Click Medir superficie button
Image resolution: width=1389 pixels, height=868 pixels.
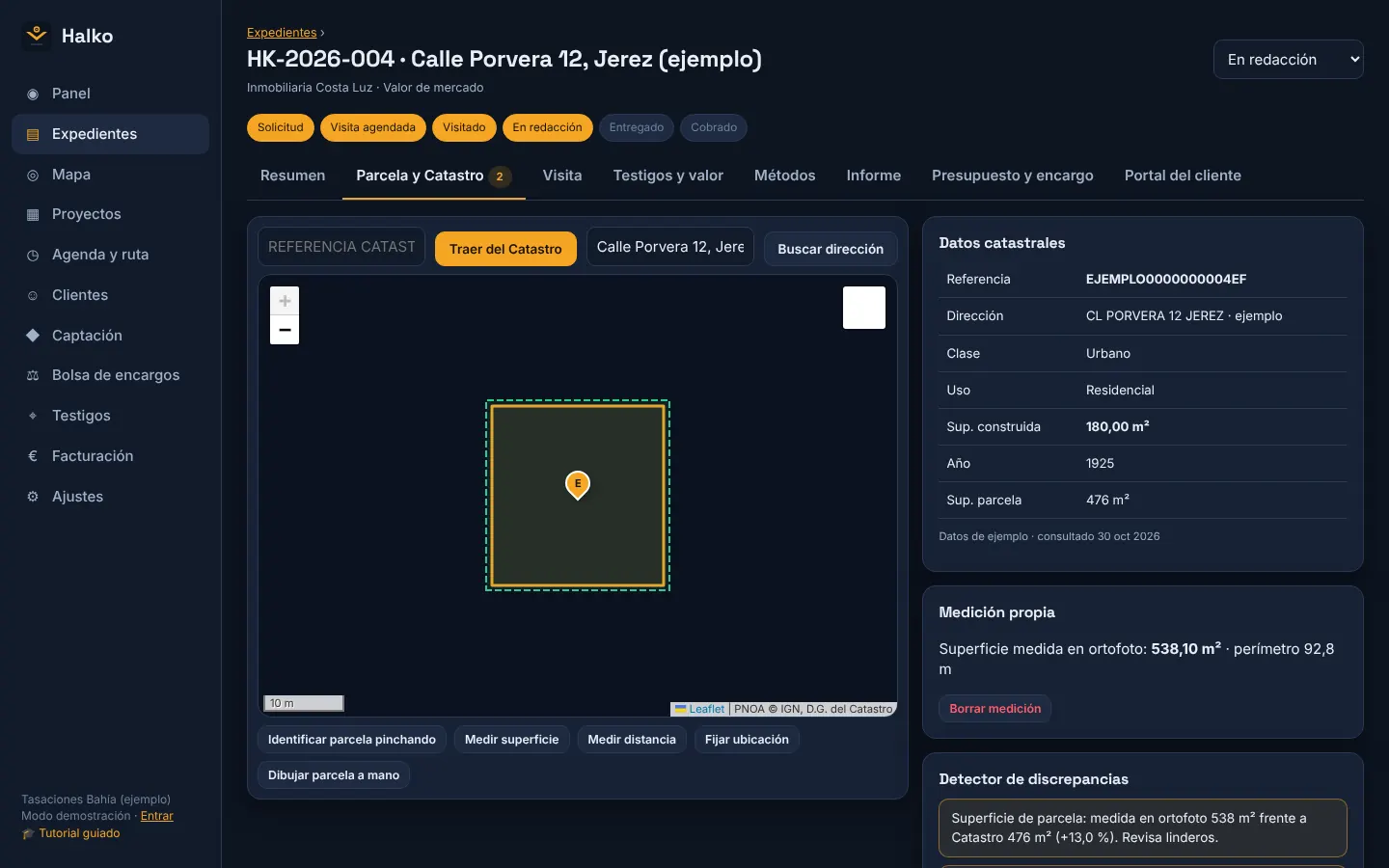(x=512, y=740)
